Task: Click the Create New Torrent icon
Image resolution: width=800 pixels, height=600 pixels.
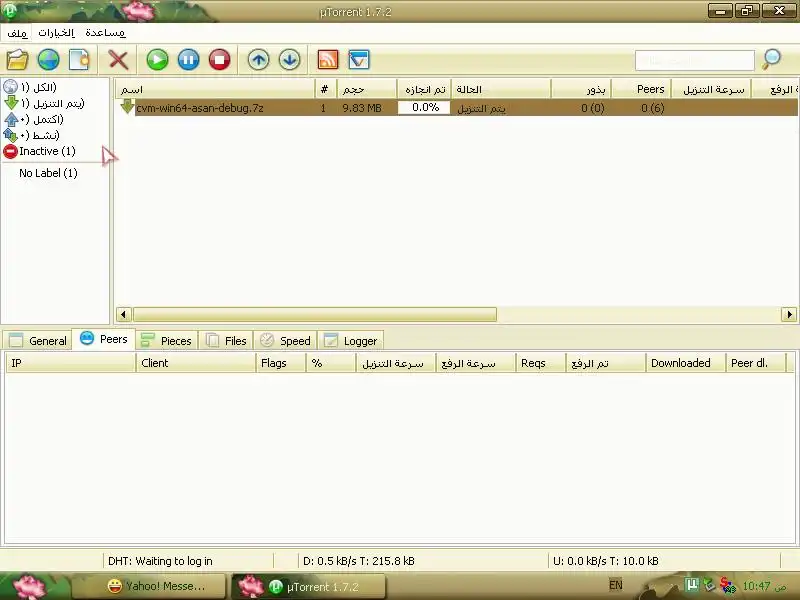Action: pyautogui.click(x=79, y=60)
